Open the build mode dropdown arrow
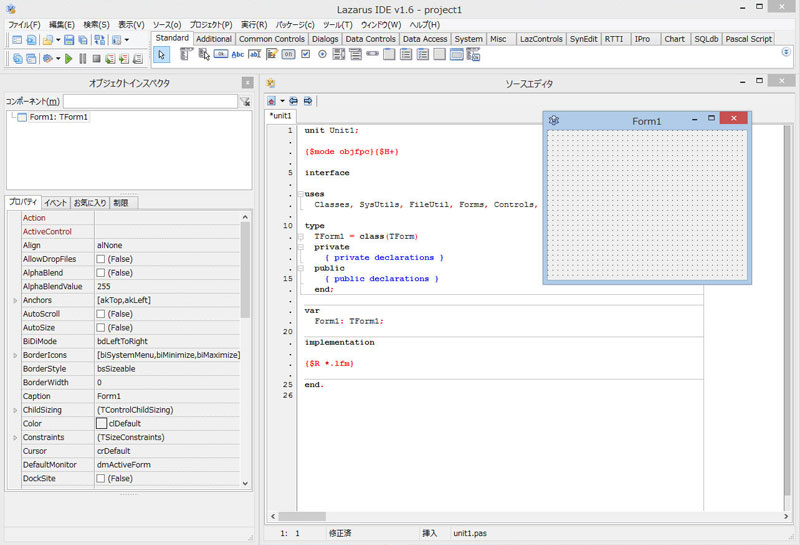The height and width of the screenshot is (545, 800). point(58,59)
